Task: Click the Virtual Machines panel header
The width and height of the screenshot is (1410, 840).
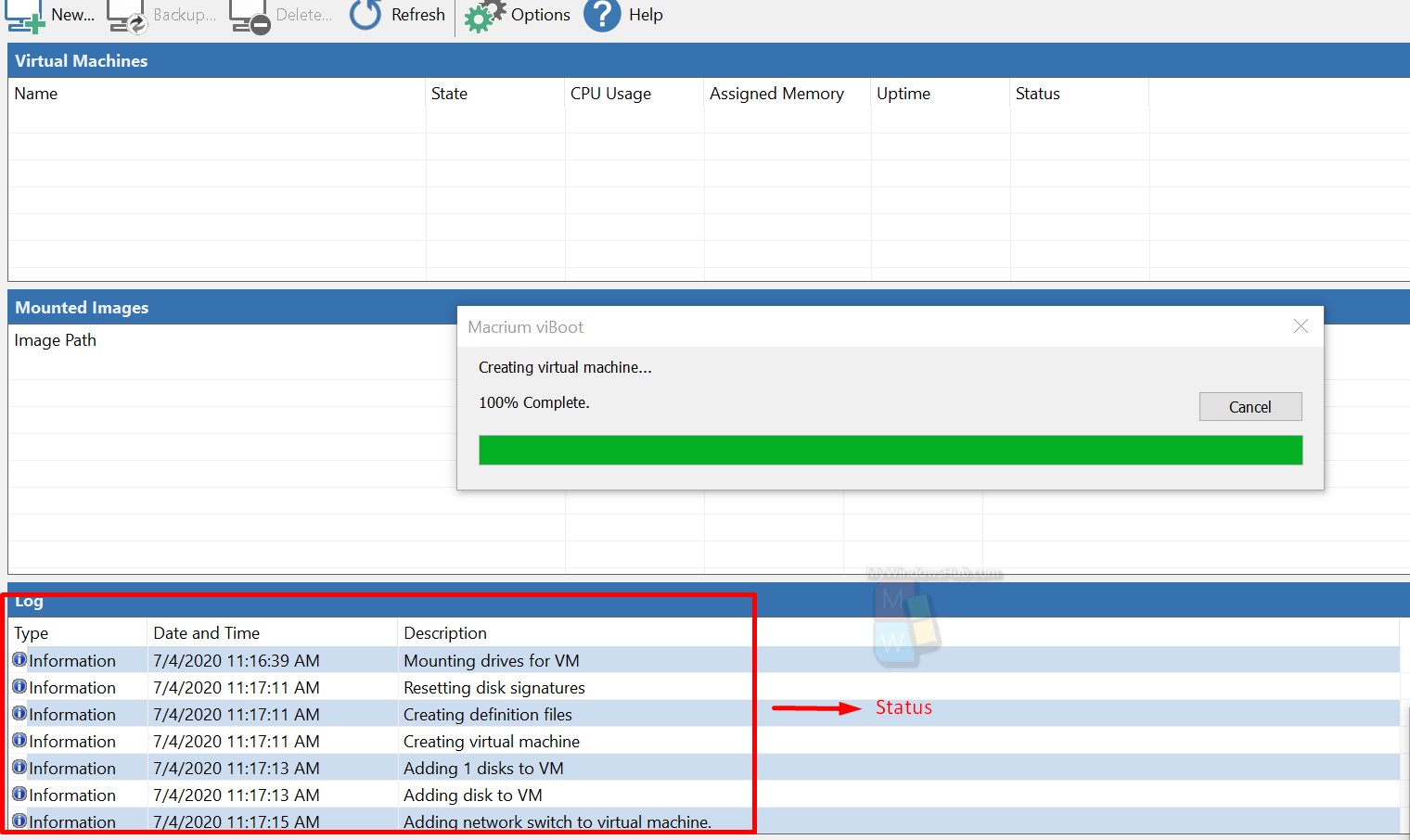Action: 709,60
